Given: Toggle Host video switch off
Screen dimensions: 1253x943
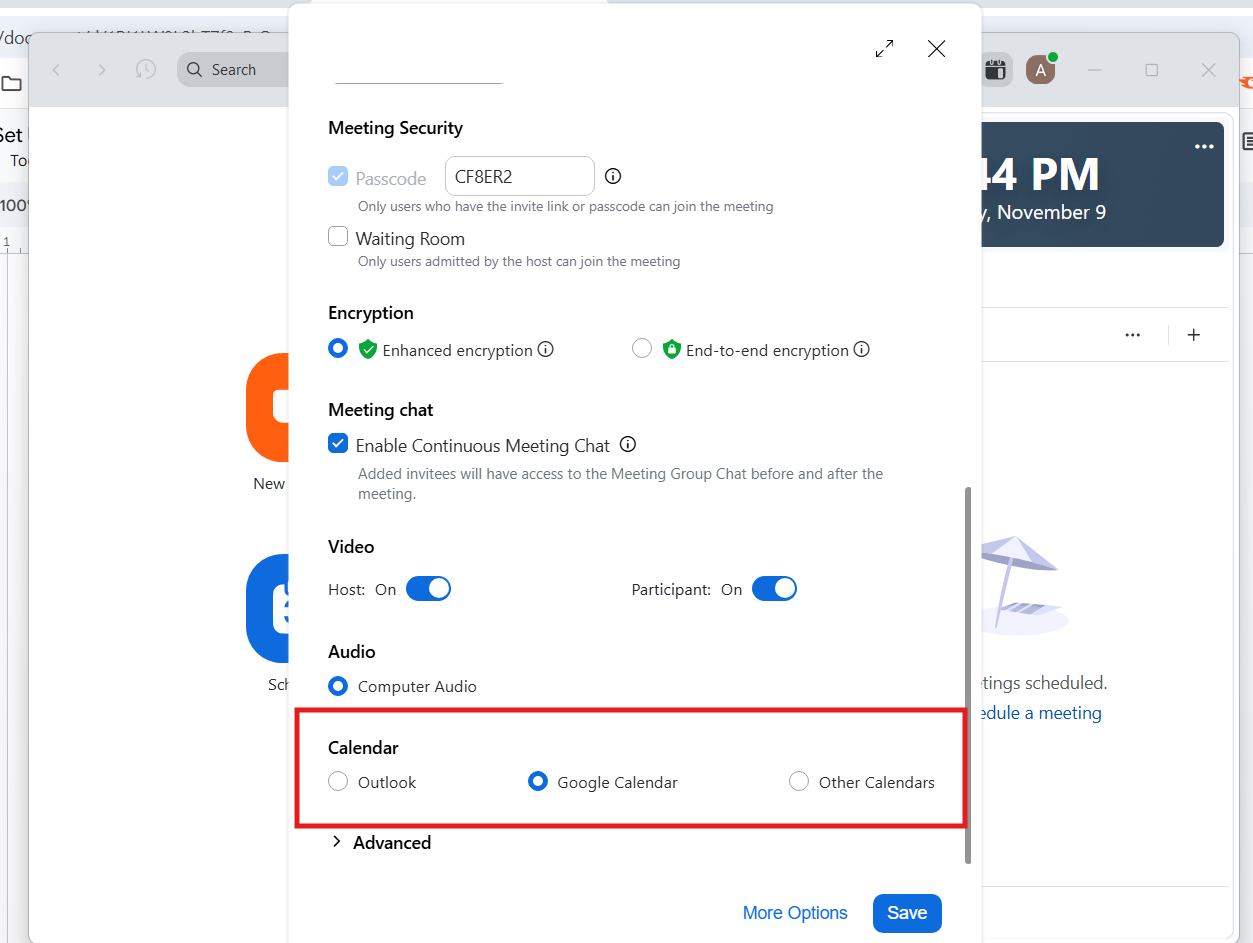Looking at the screenshot, I should [428, 589].
